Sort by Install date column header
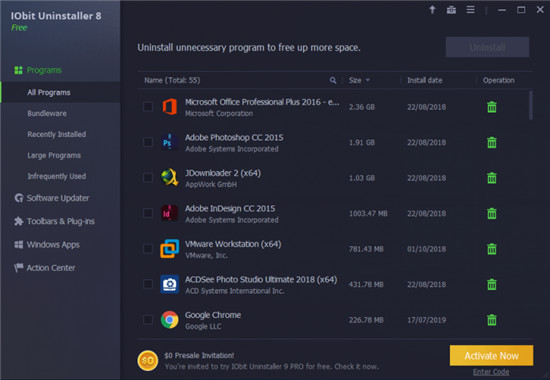 coord(424,80)
